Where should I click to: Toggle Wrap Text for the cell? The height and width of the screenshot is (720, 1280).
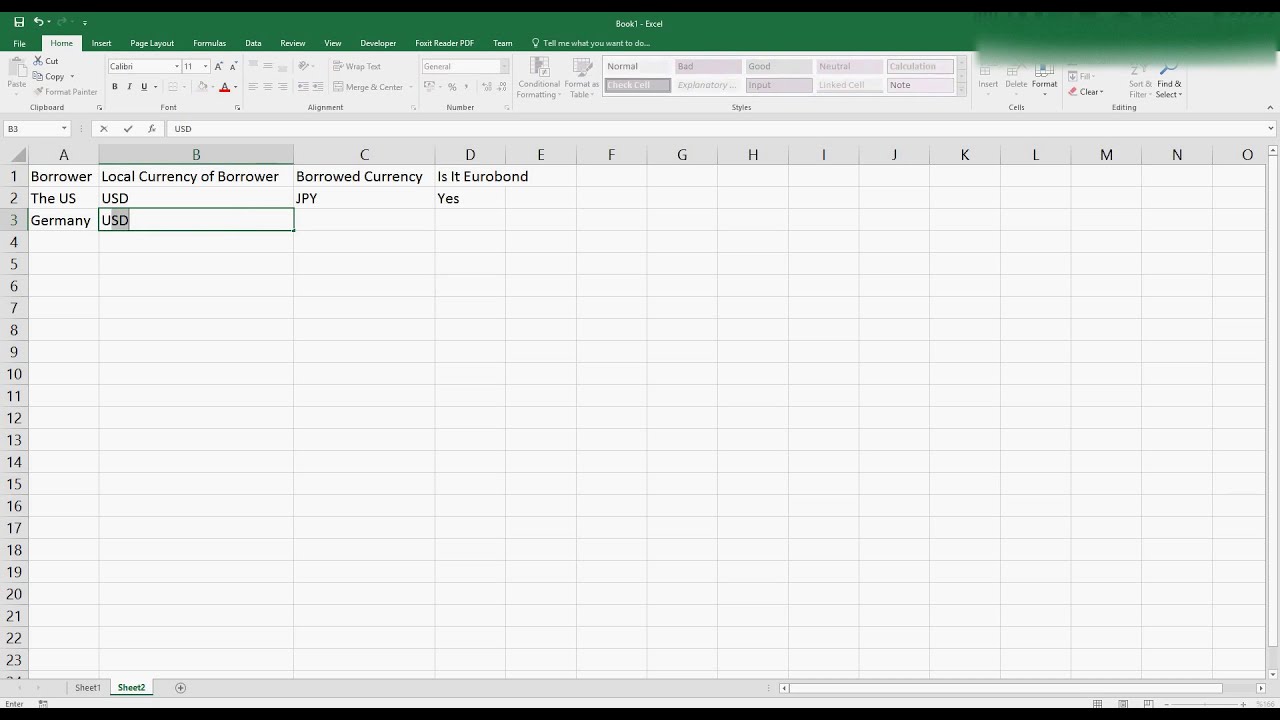pyautogui.click(x=357, y=66)
